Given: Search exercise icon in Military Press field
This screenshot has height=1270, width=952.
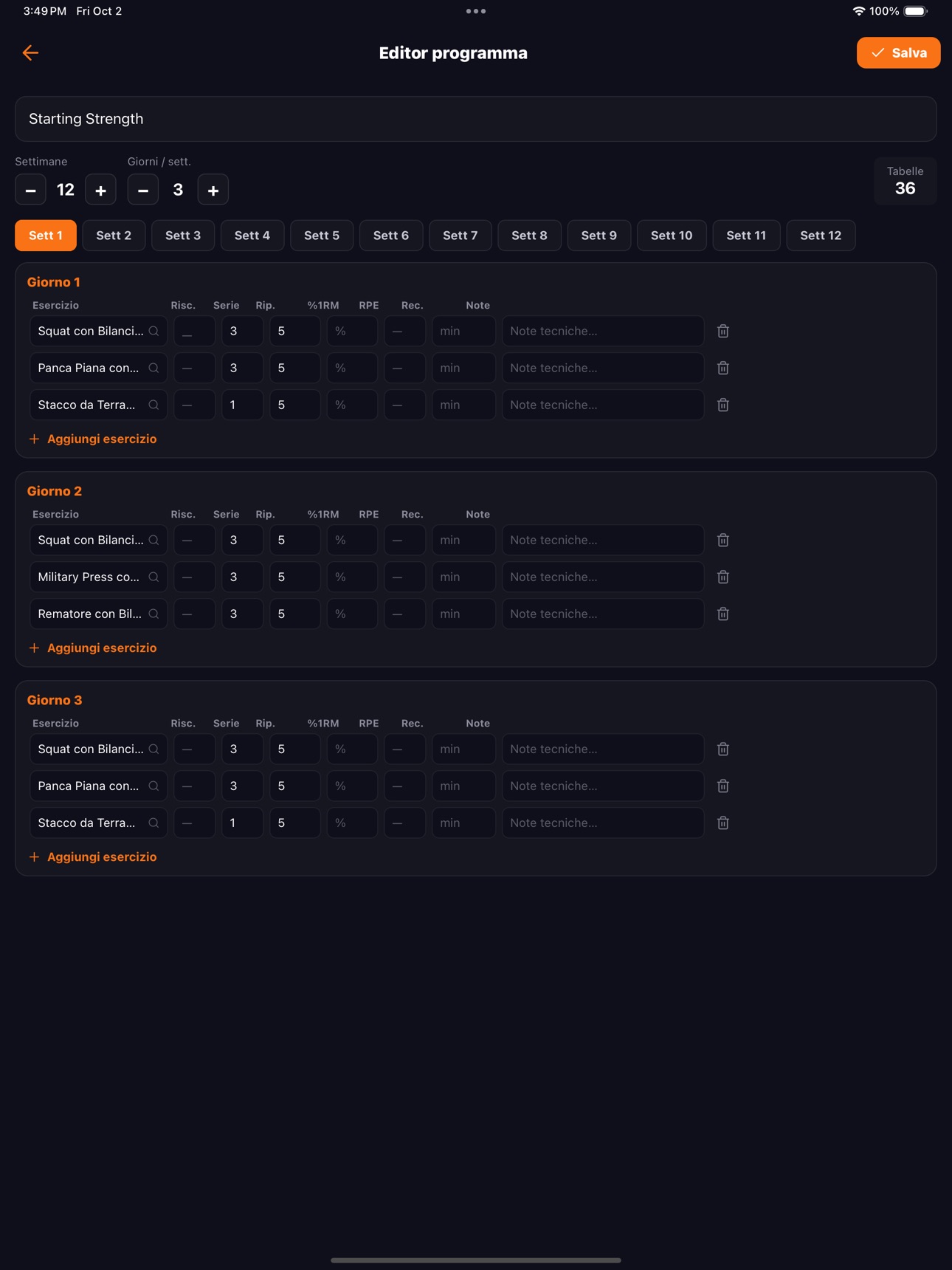Looking at the screenshot, I should tap(154, 577).
